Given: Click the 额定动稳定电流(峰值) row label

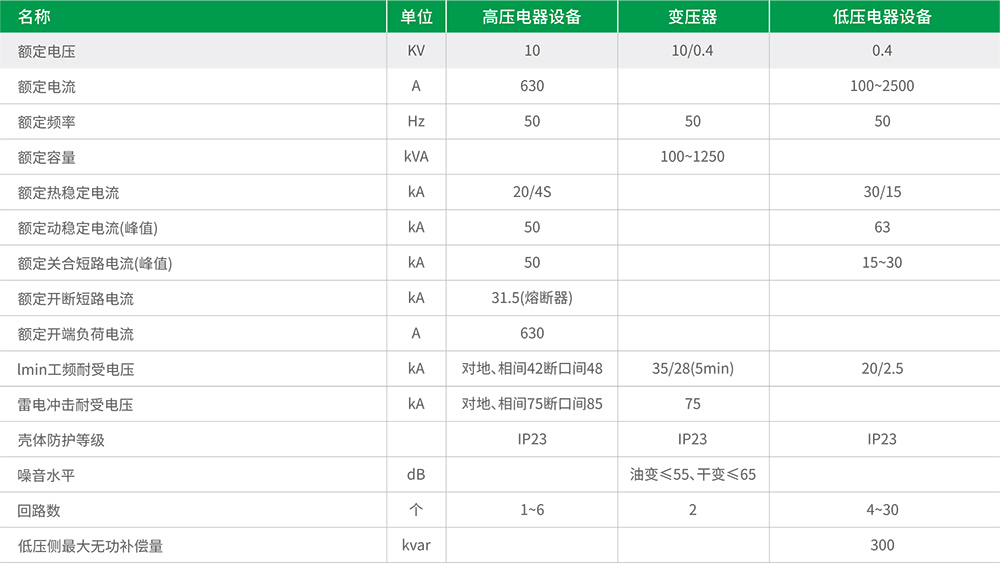Looking at the screenshot, I should [88, 228].
